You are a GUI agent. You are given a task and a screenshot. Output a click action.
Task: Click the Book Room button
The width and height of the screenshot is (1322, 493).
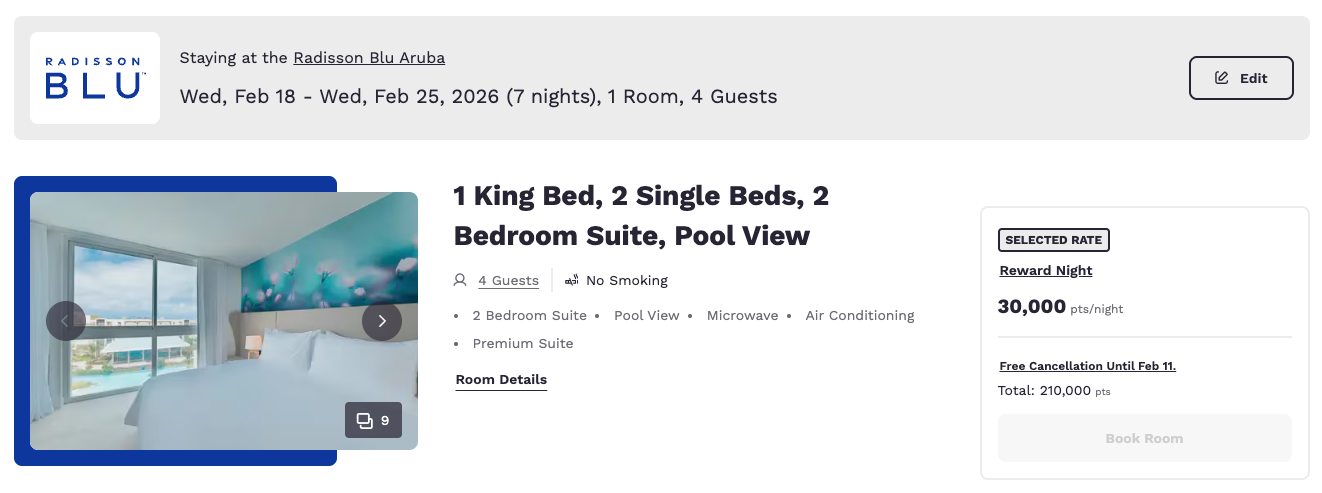1144,438
